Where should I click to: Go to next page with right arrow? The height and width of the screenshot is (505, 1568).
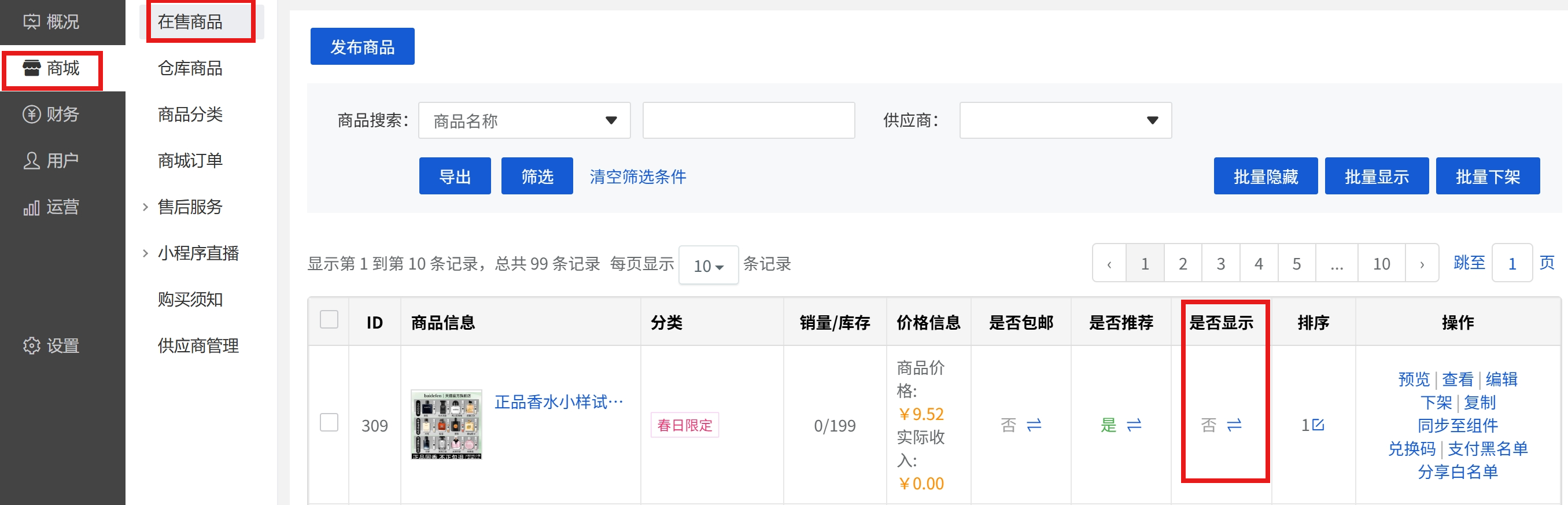[1421, 264]
